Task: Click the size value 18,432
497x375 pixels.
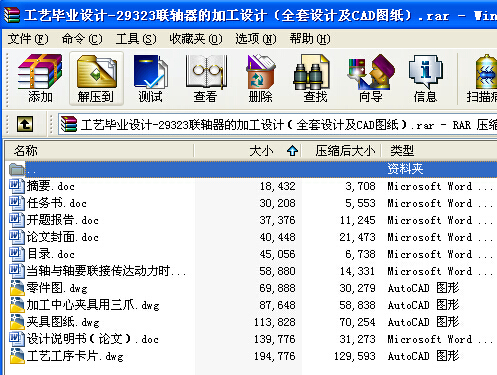Action: pyautogui.click(x=278, y=186)
